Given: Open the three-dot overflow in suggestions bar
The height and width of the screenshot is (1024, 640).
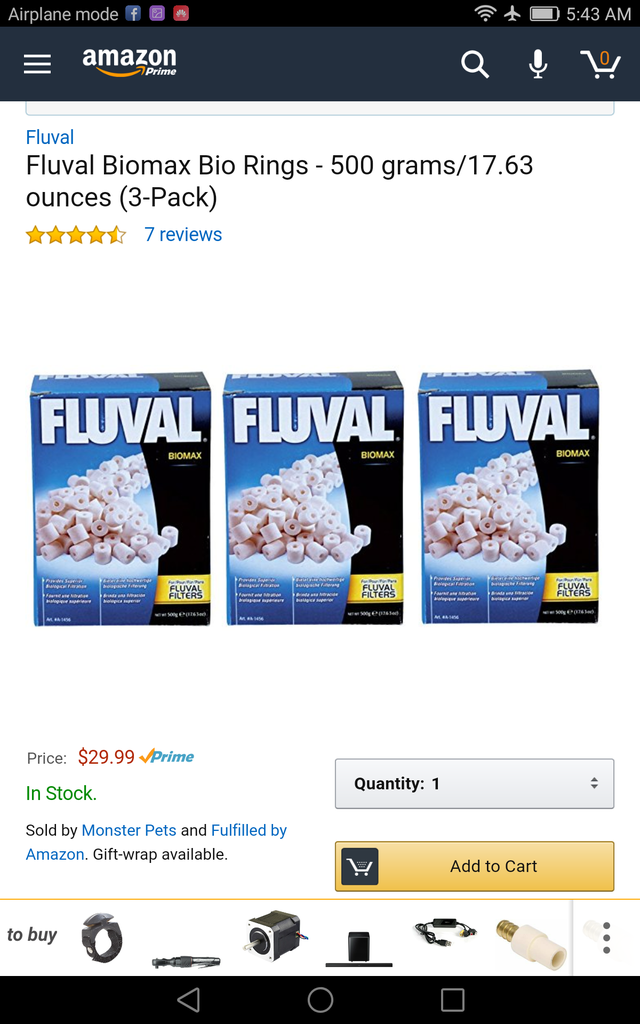Looking at the screenshot, I should [607, 938].
